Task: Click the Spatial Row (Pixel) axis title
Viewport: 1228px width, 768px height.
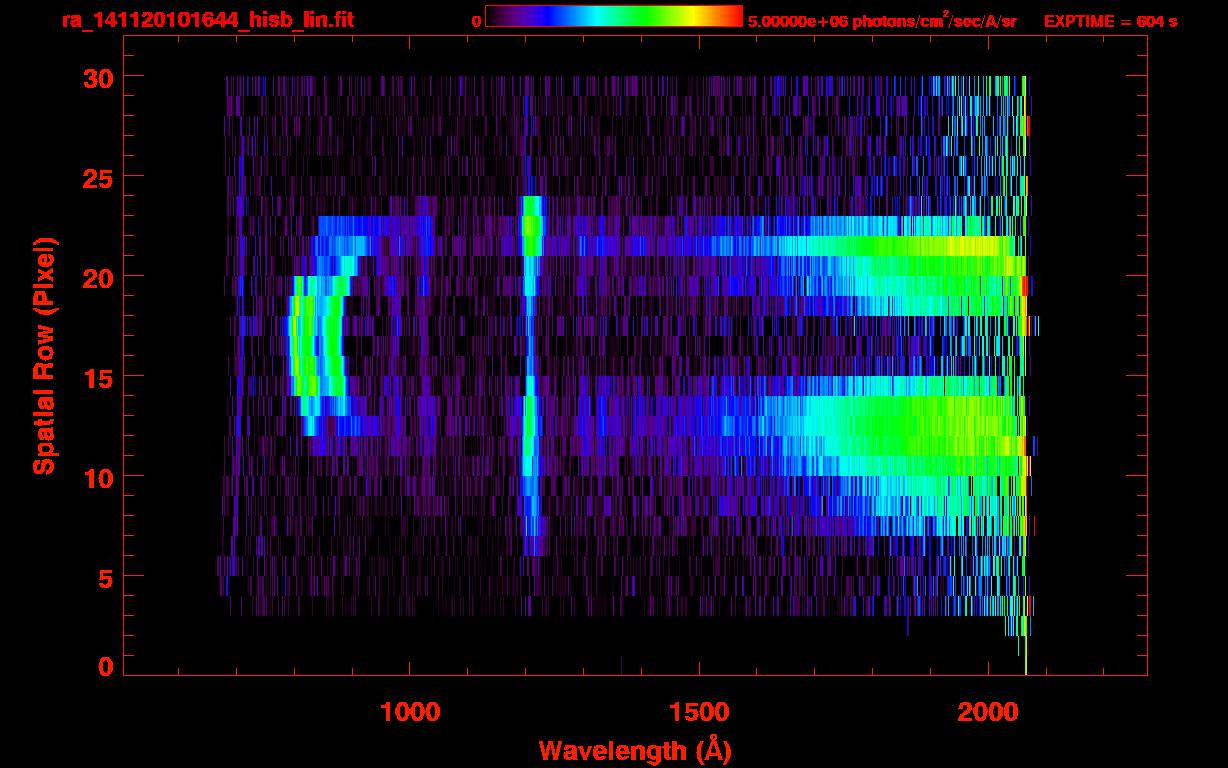Action: (45, 355)
